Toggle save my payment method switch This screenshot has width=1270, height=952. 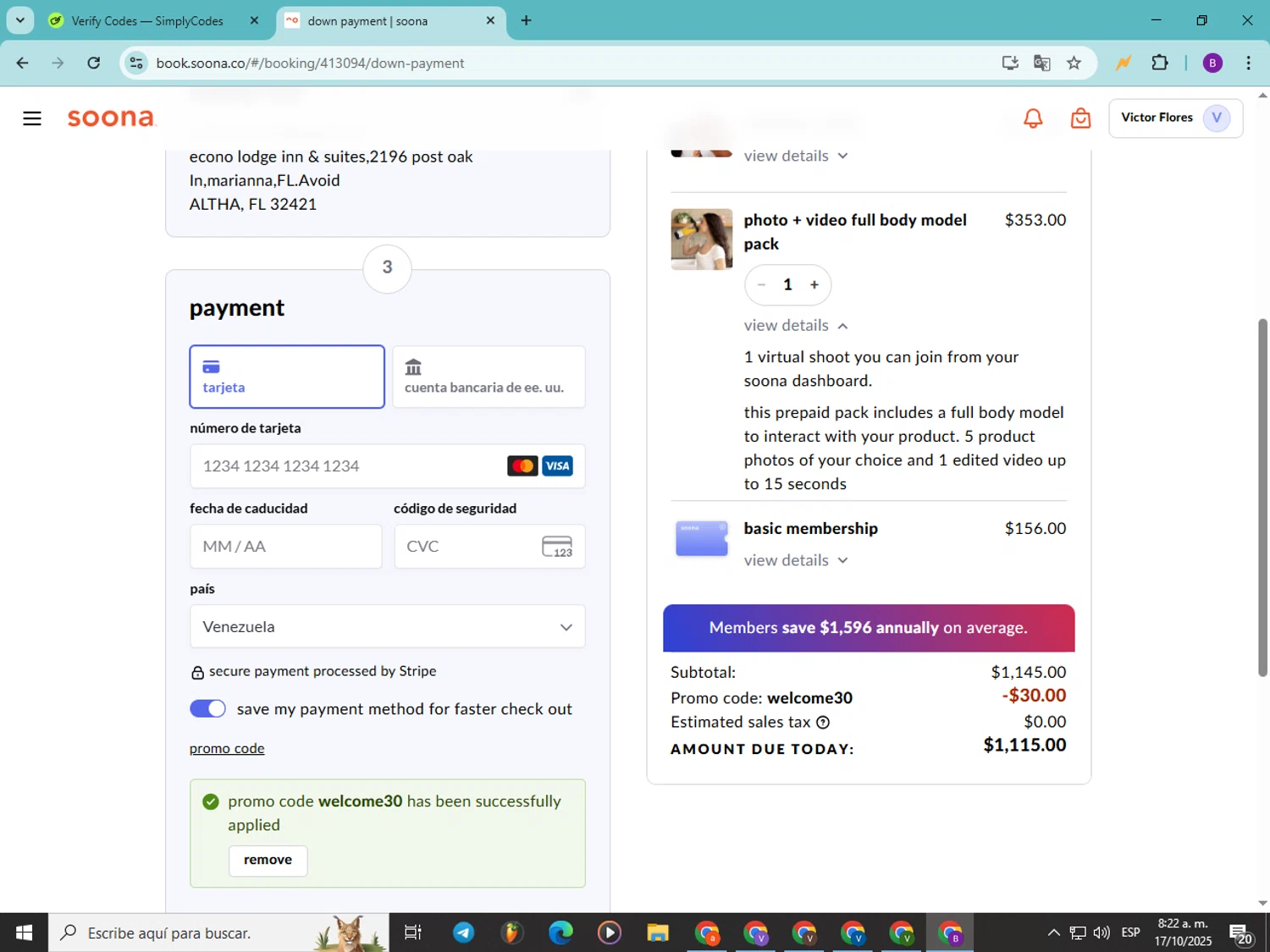207,709
